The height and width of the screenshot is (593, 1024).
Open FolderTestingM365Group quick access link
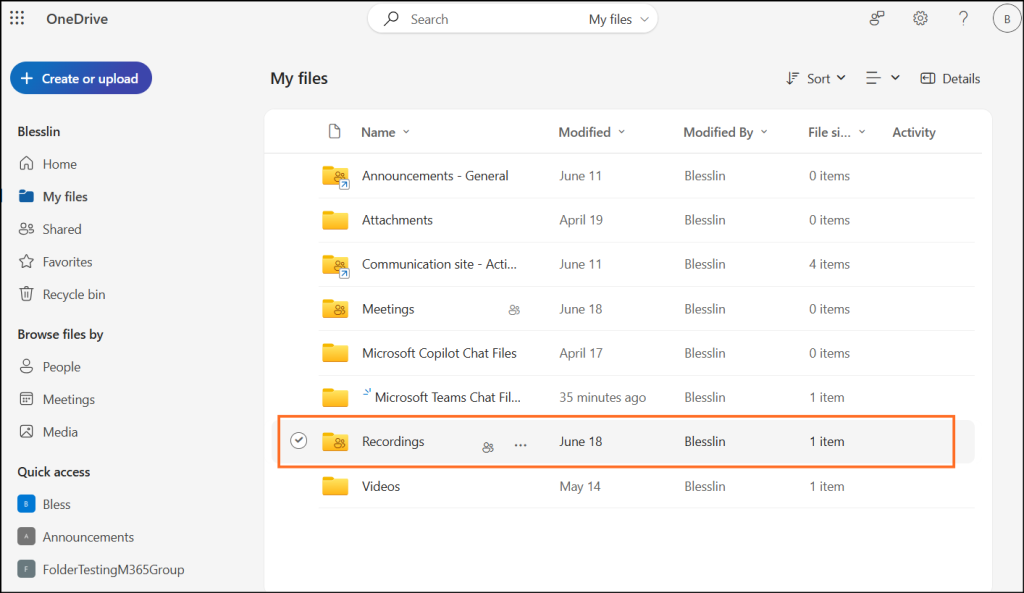click(x=113, y=569)
